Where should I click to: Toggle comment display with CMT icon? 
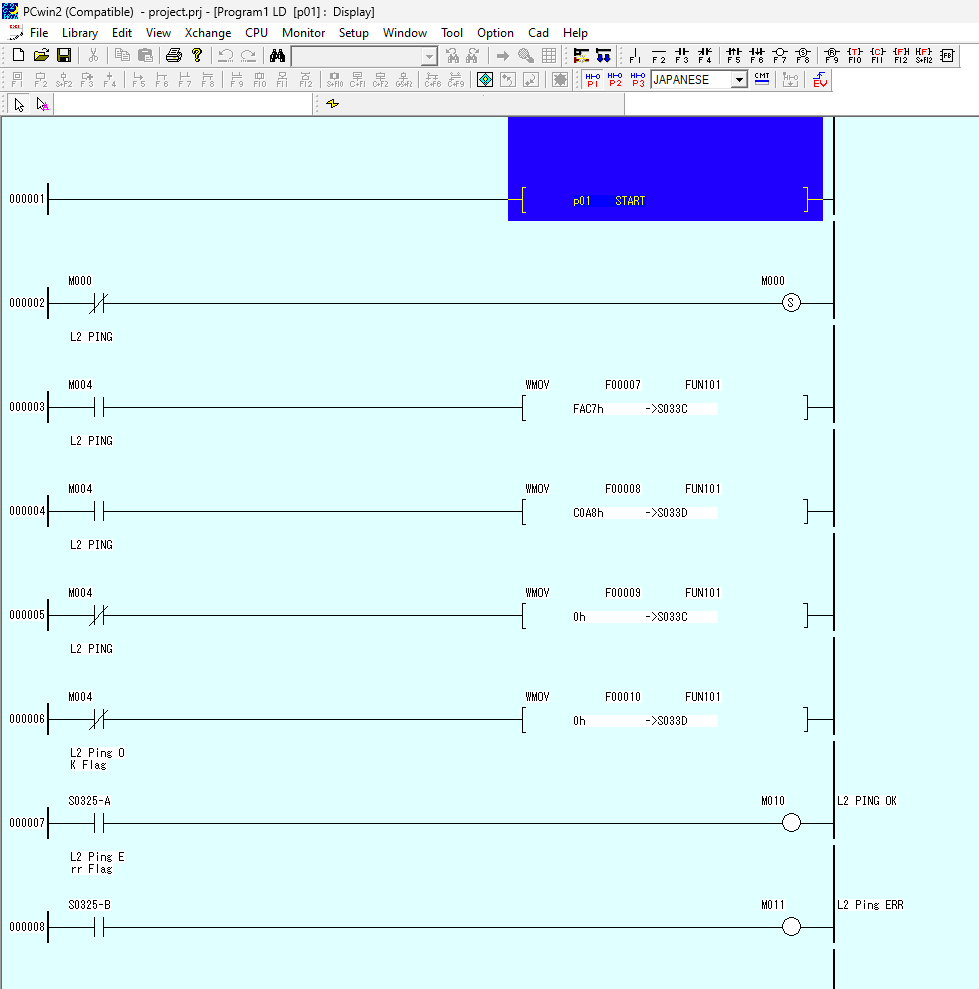coord(762,79)
